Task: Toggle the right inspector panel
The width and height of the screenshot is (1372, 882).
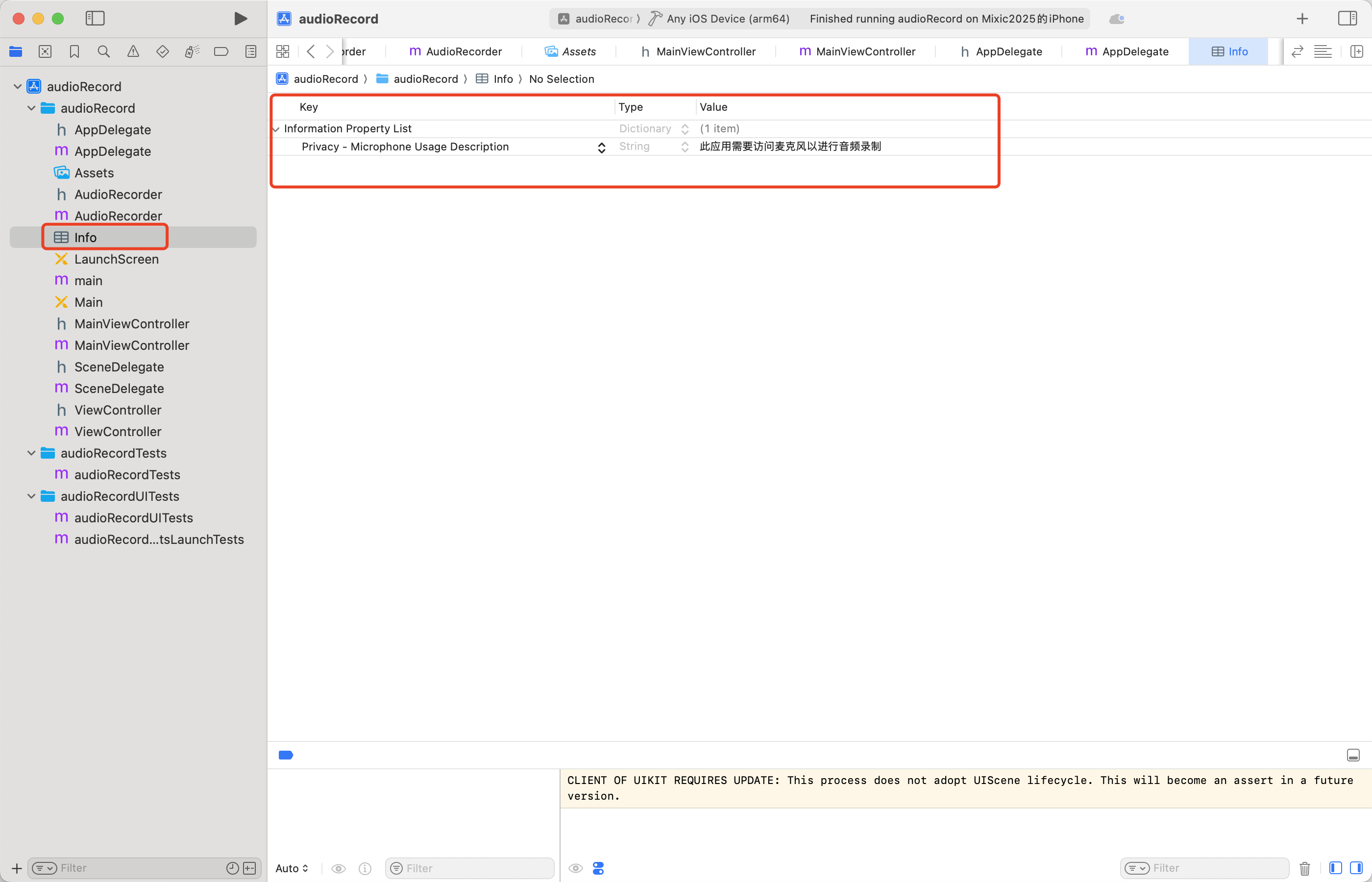Action: tap(1347, 18)
